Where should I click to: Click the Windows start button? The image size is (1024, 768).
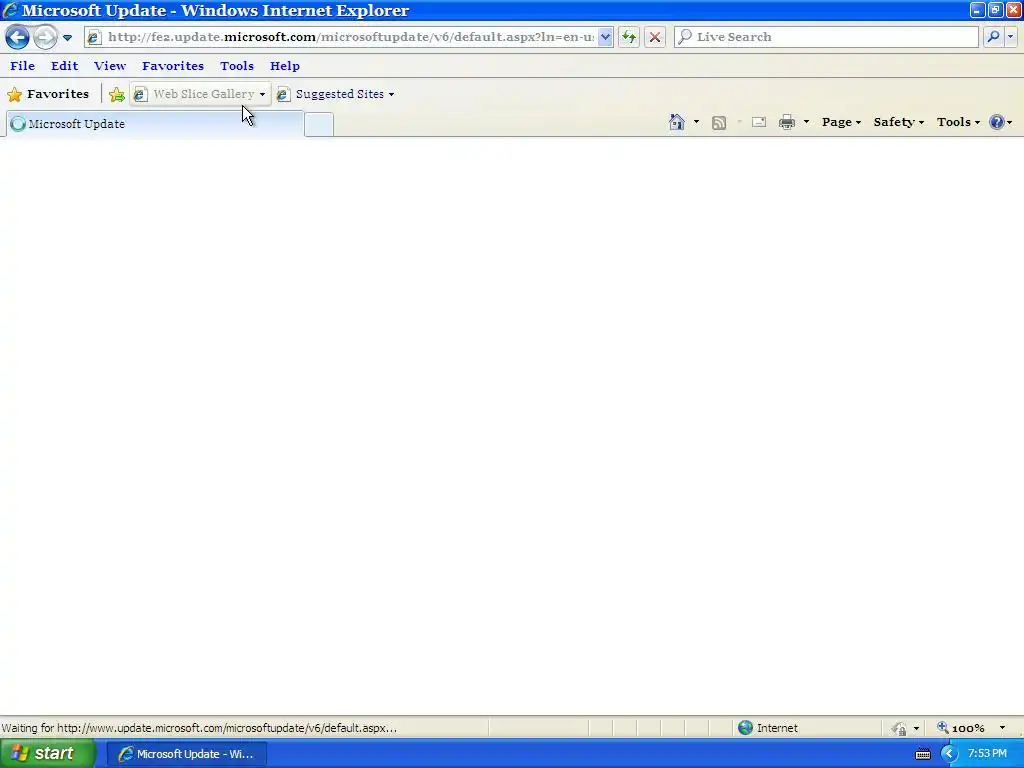48,754
